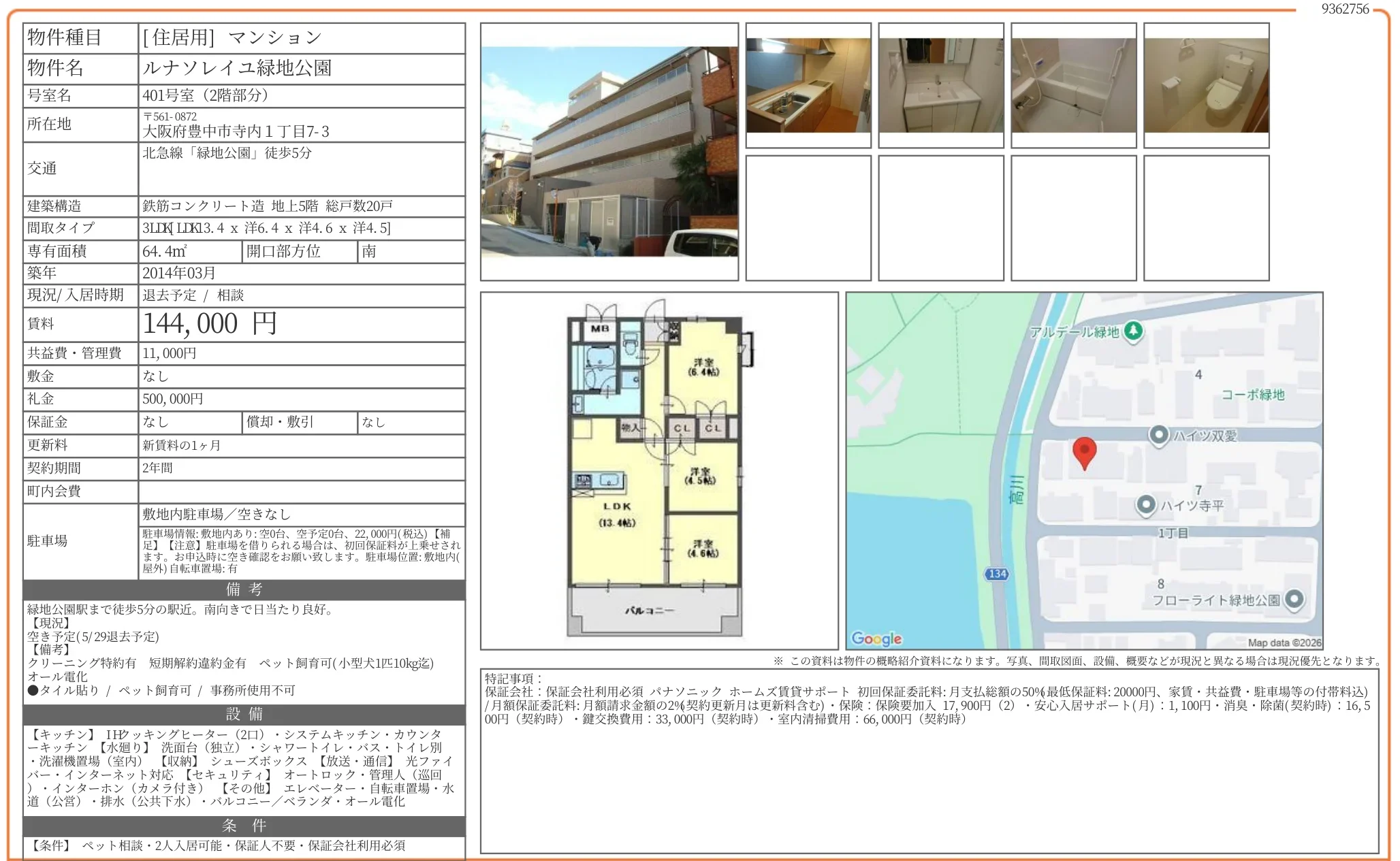The height and width of the screenshot is (861, 1400).
Task: Open the exterior building photo
Action: coord(608,151)
